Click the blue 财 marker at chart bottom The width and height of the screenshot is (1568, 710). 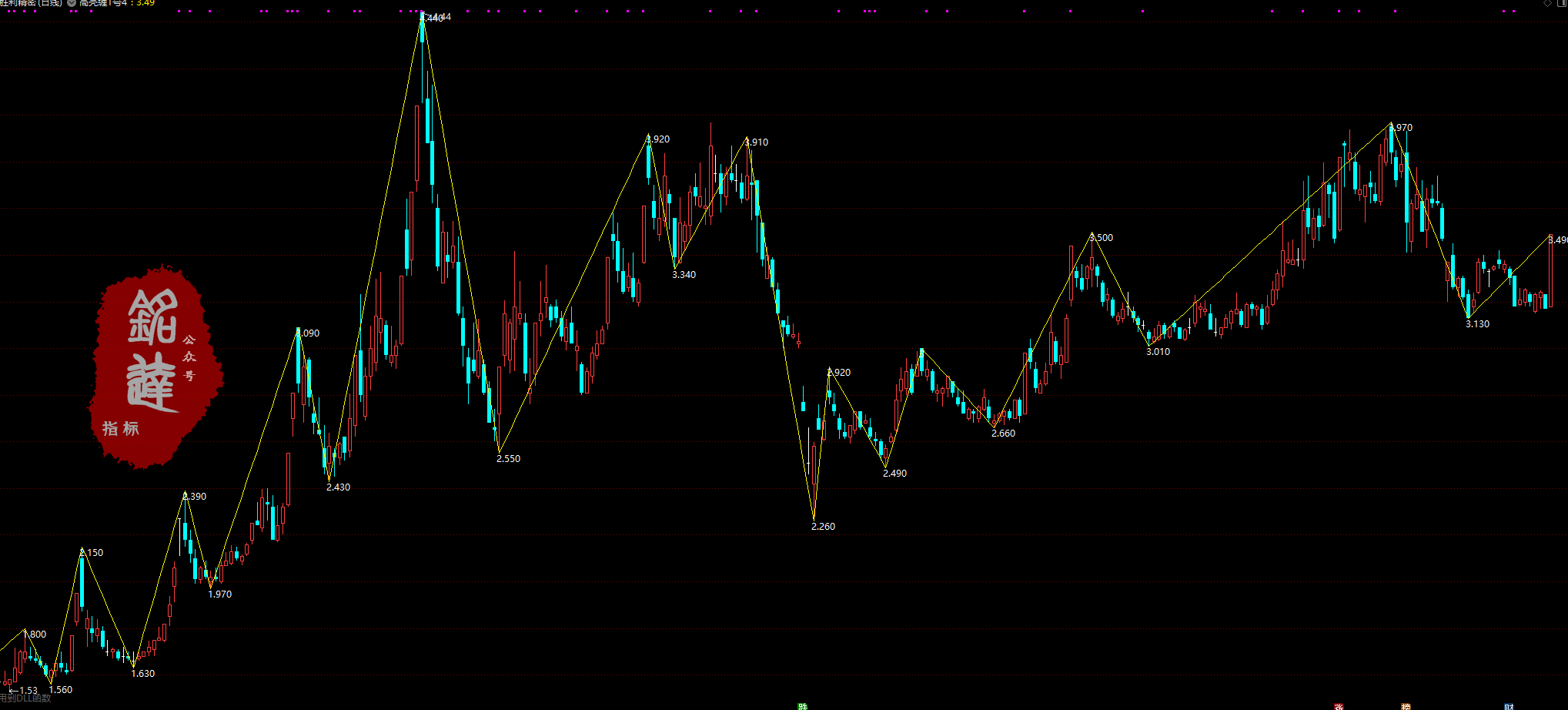[1509, 706]
